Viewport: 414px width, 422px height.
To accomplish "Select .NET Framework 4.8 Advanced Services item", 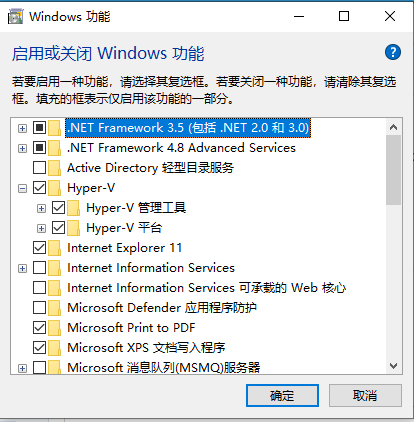I will (x=181, y=148).
